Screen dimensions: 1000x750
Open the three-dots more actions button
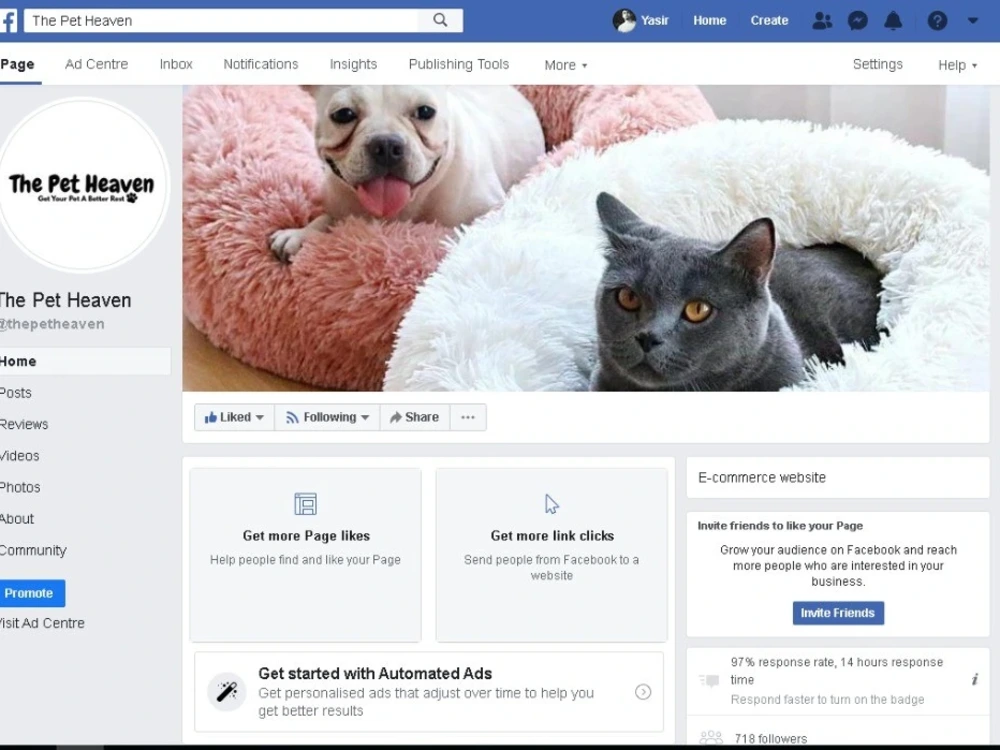click(468, 417)
